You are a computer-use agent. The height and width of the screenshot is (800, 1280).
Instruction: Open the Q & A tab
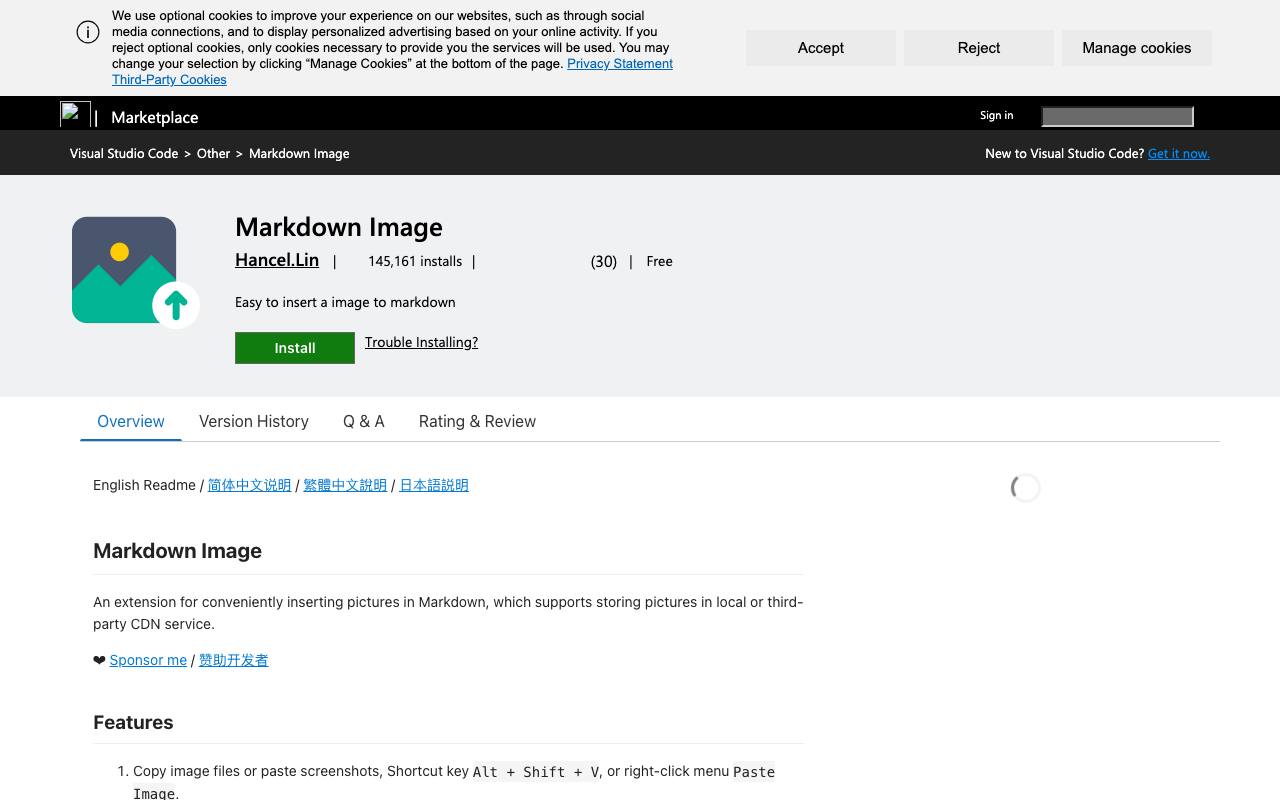click(x=364, y=422)
